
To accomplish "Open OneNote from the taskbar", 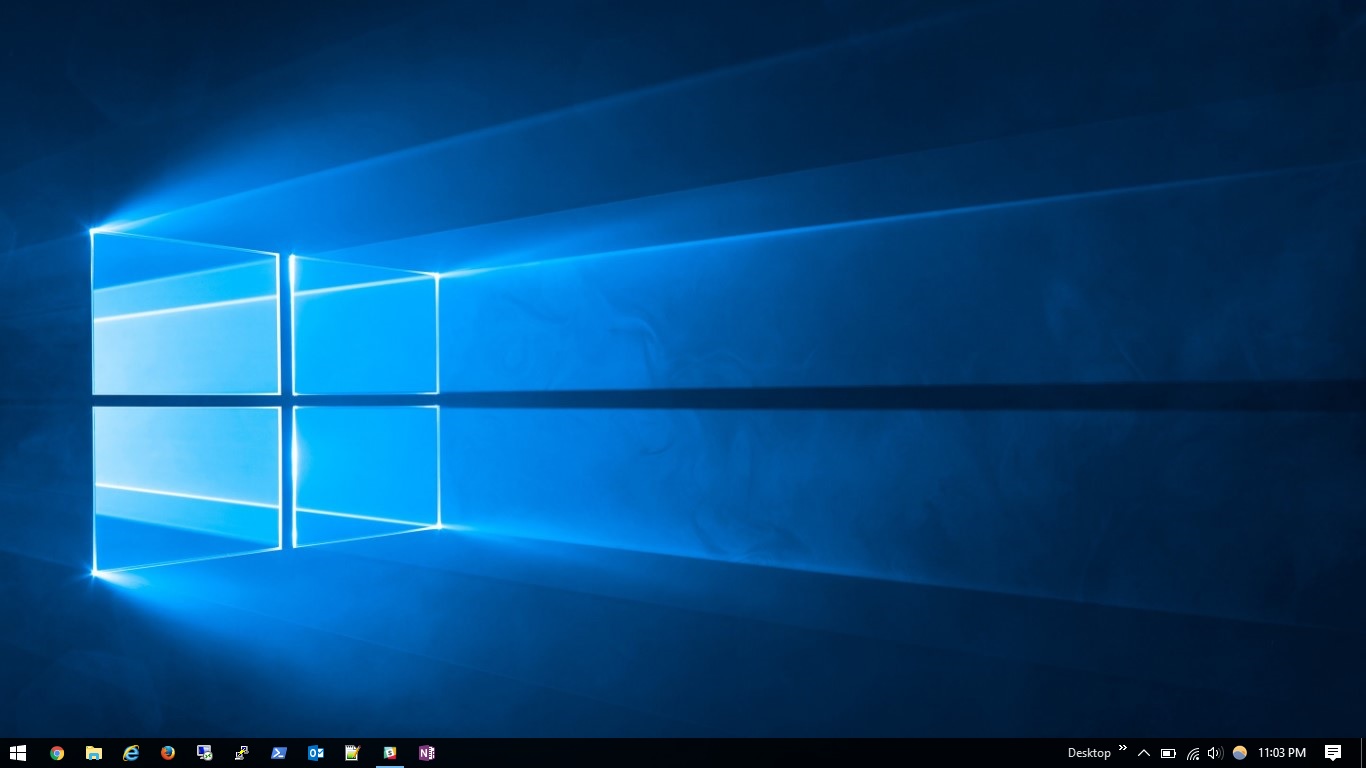I will pyautogui.click(x=427, y=753).
